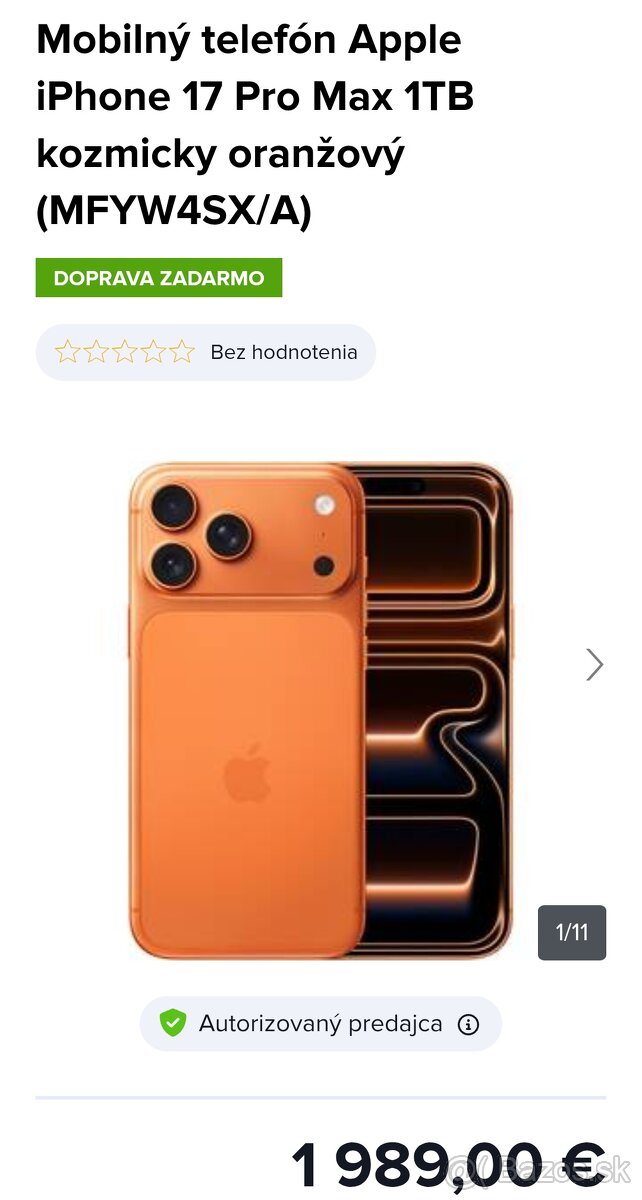The height and width of the screenshot is (1200, 642).
Task: Select the third rating star
Action: [x=124, y=352]
